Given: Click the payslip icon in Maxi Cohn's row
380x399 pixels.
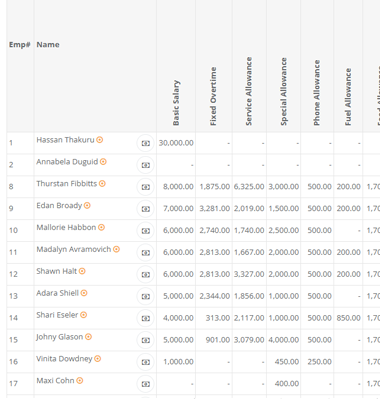Looking at the screenshot, I should coord(146,384).
